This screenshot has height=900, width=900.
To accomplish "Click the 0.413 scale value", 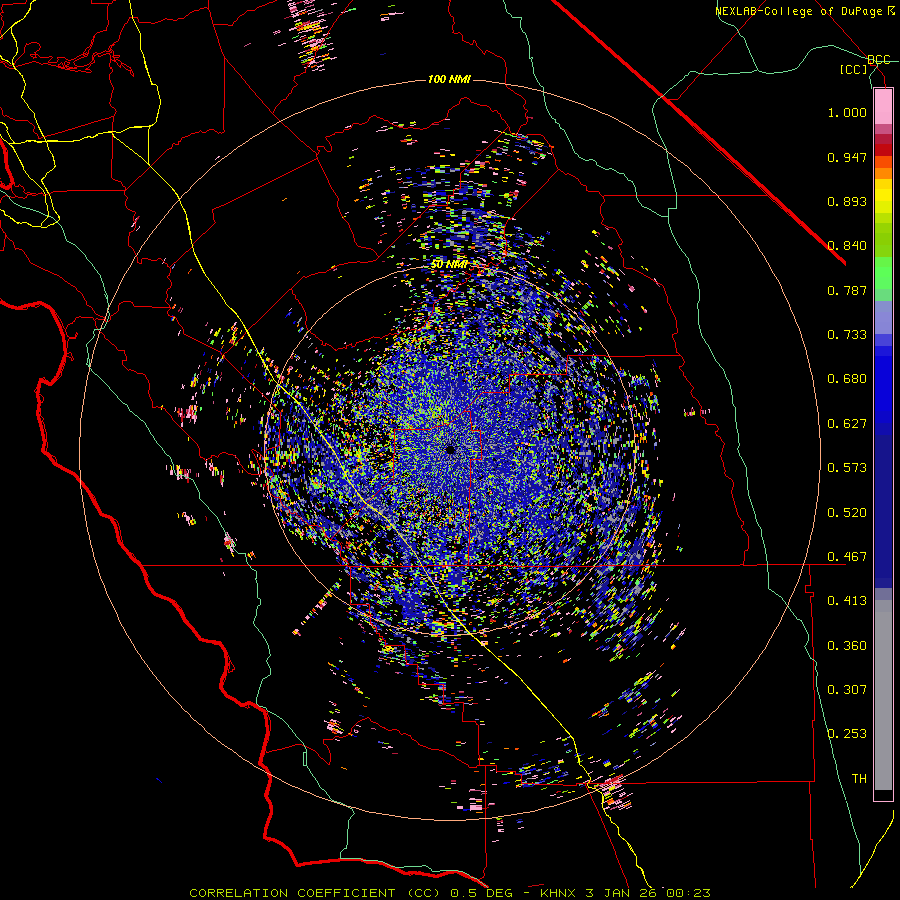I will pos(847,601).
